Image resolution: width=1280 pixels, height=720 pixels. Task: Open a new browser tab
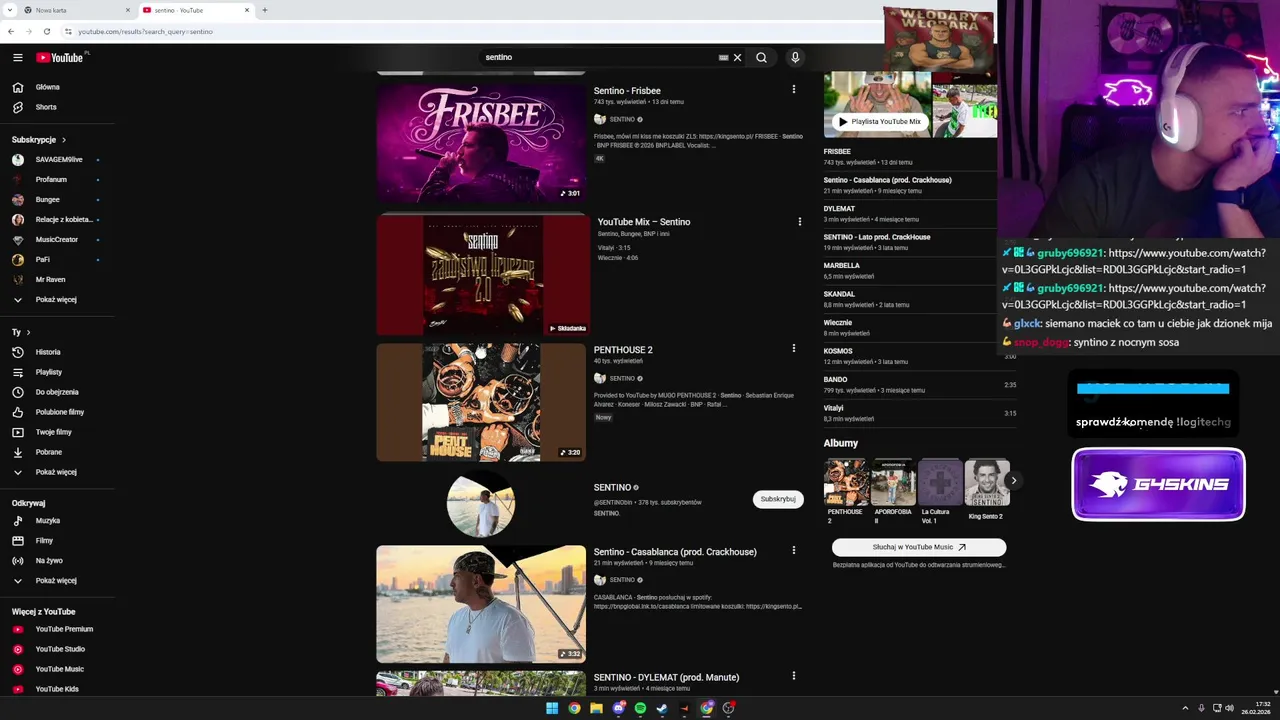[x=264, y=10]
